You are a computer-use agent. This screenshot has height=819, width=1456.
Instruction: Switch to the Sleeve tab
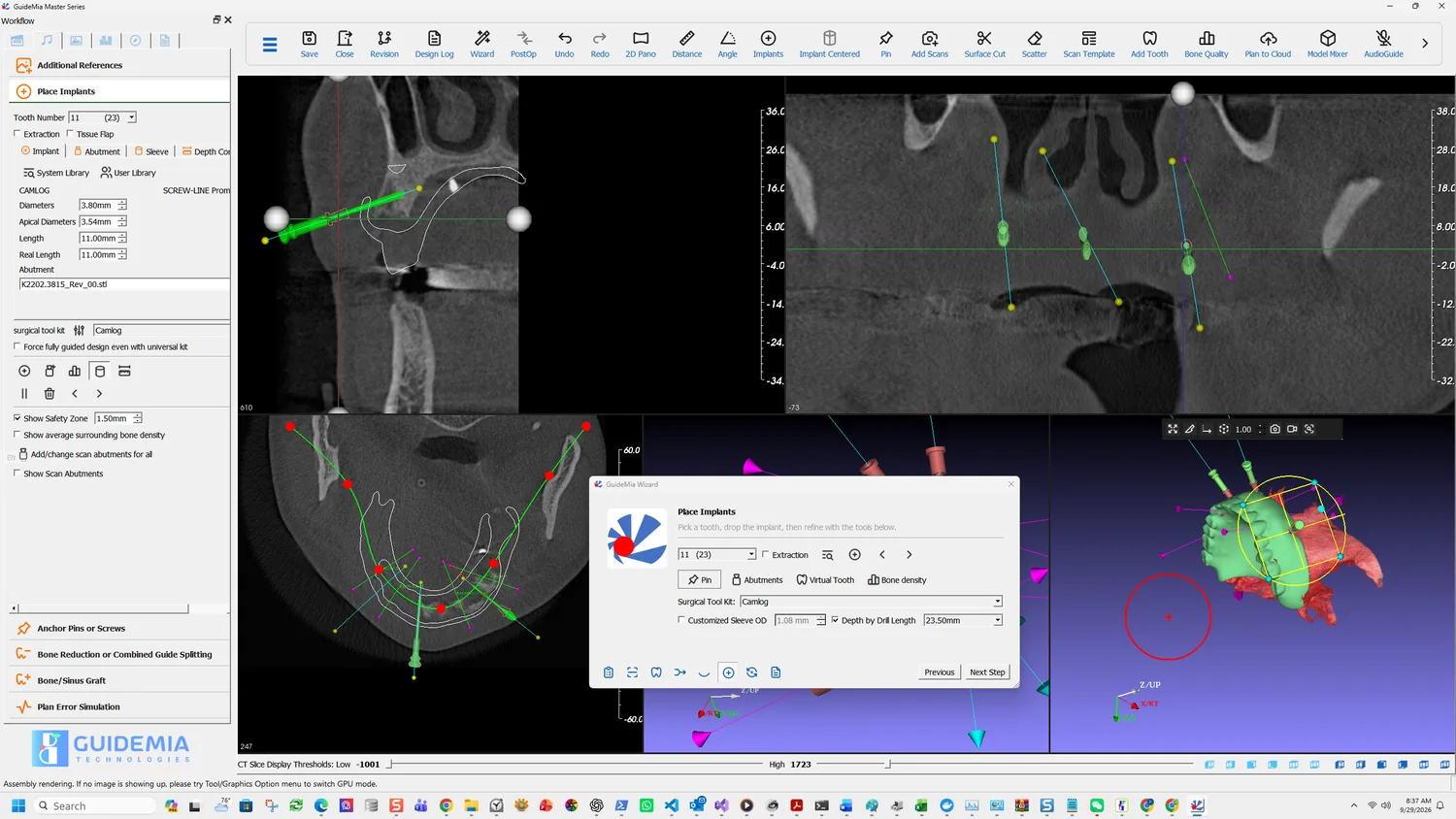click(151, 151)
